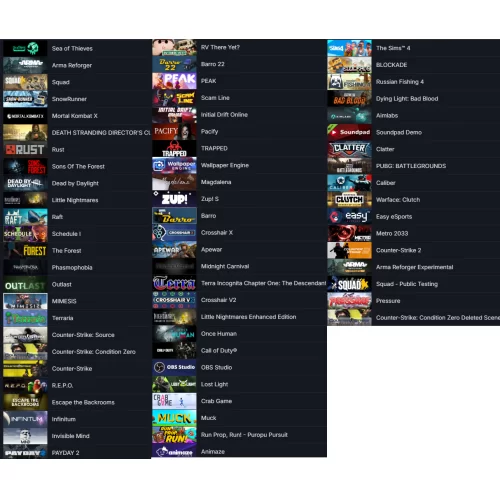This screenshot has width=500, height=500.
Task: Click the Animaze thumbnail
Action: tap(174, 451)
